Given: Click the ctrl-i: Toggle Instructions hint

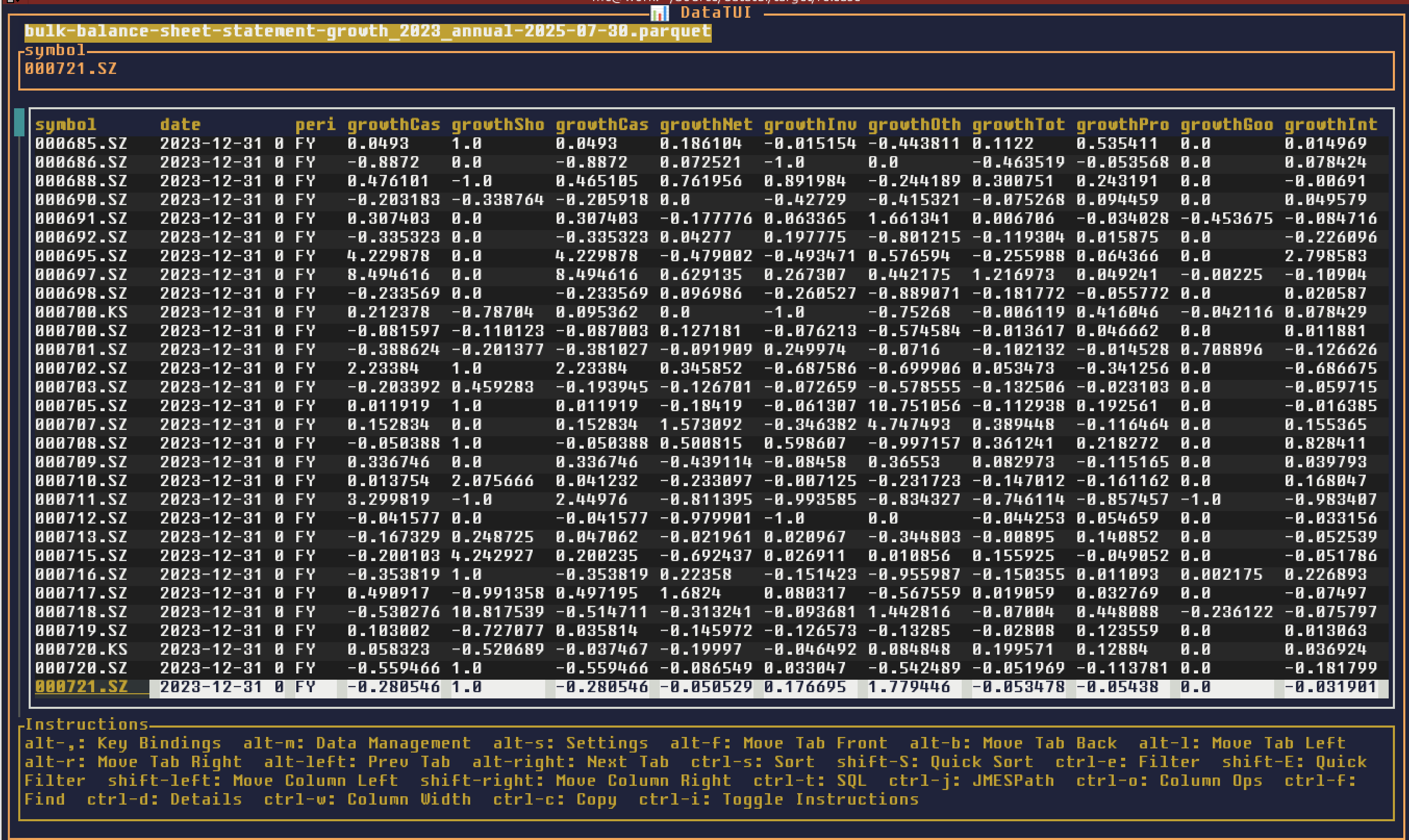Looking at the screenshot, I should (x=778, y=799).
